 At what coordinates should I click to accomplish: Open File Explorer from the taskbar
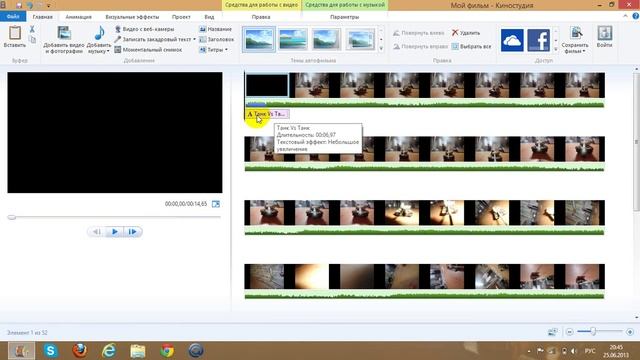pyautogui.click(x=138, y=351)
